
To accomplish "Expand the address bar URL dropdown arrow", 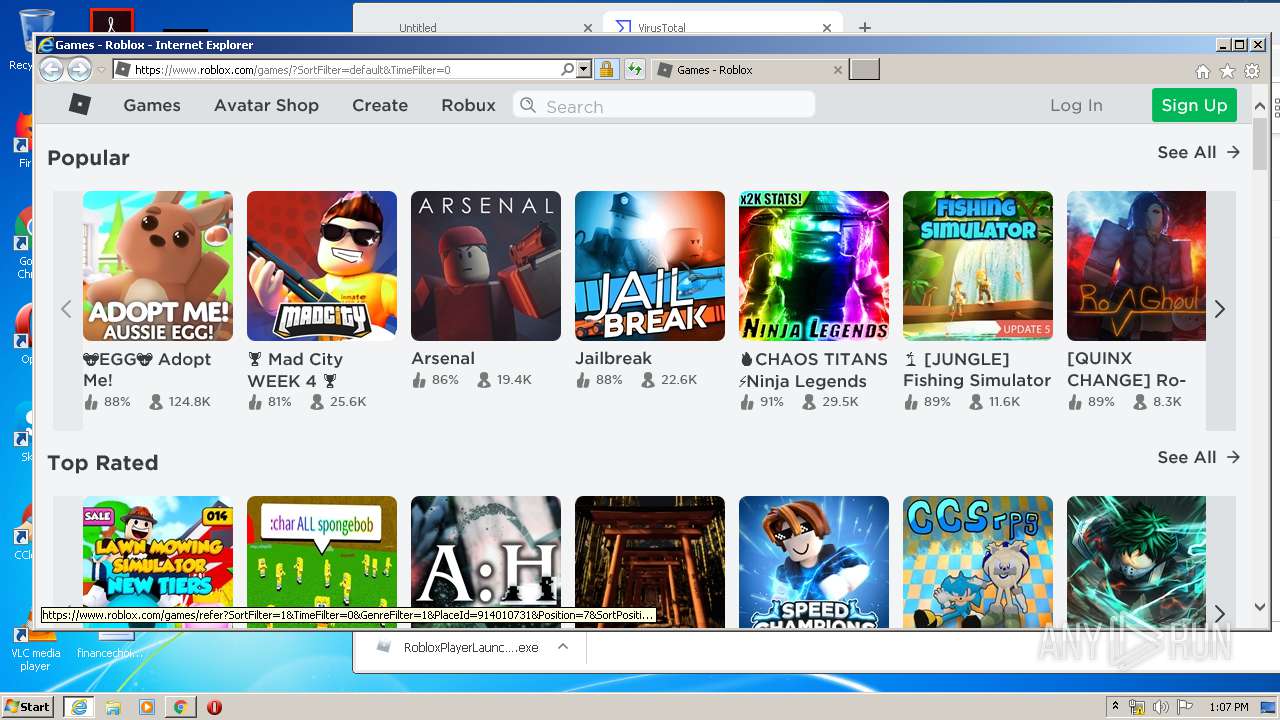I will point(584,69).
